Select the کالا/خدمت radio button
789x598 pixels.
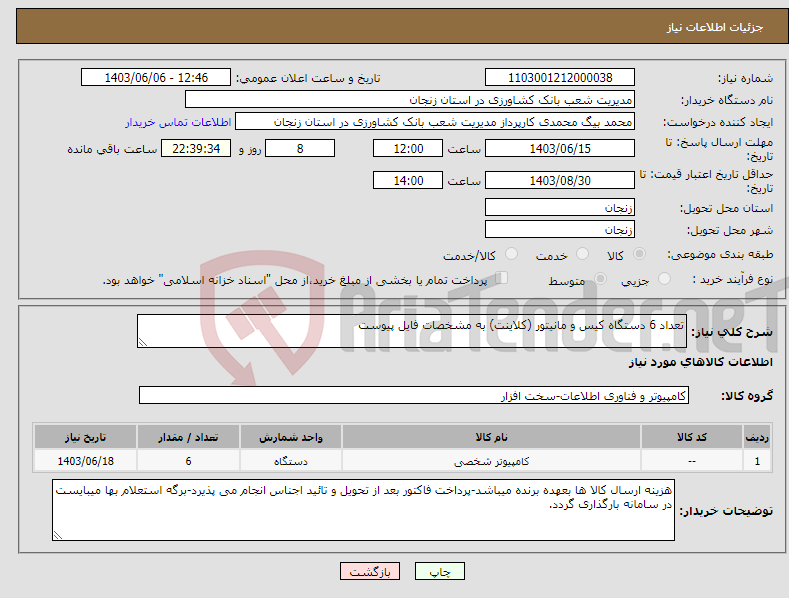[x=511, y=254]
